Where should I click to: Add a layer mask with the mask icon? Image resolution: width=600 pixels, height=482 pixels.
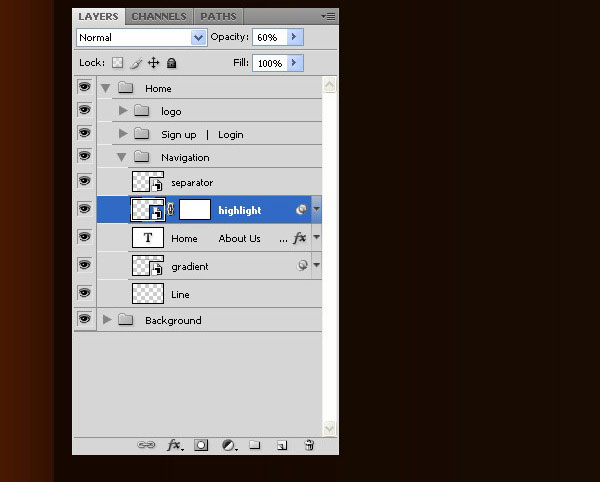[x=201, y=445]
